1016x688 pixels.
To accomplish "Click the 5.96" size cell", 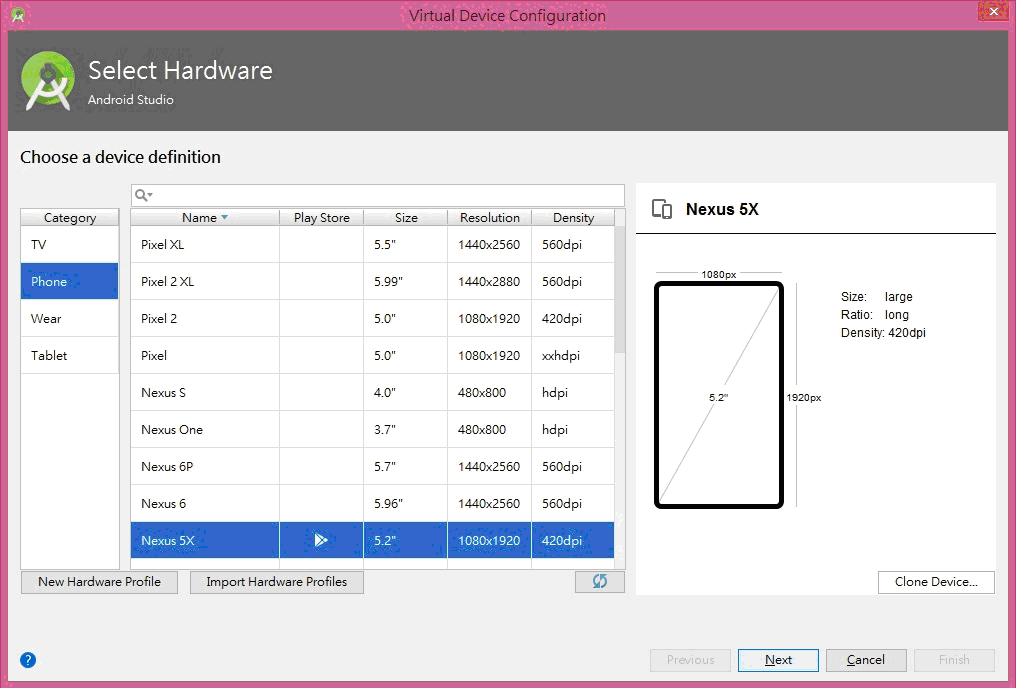I will (406, 503).
